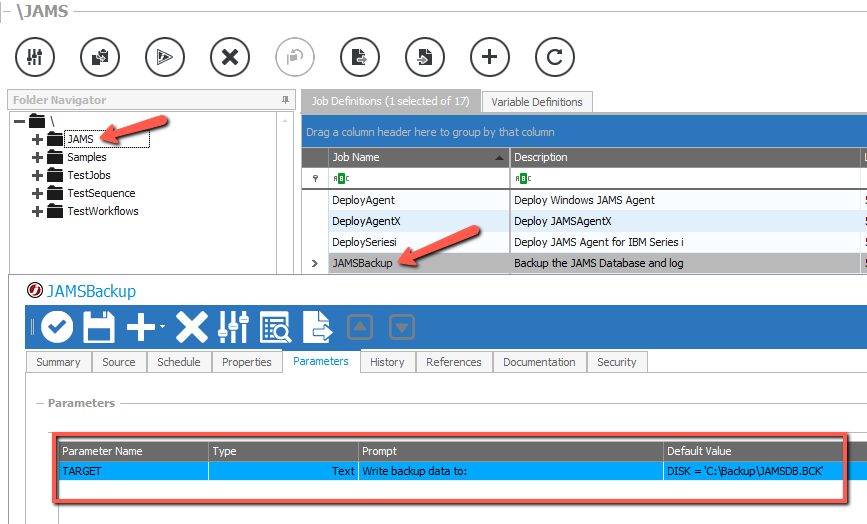The image size is (867, 524).
Task: Click the Prompt column header
Action: 511,451
